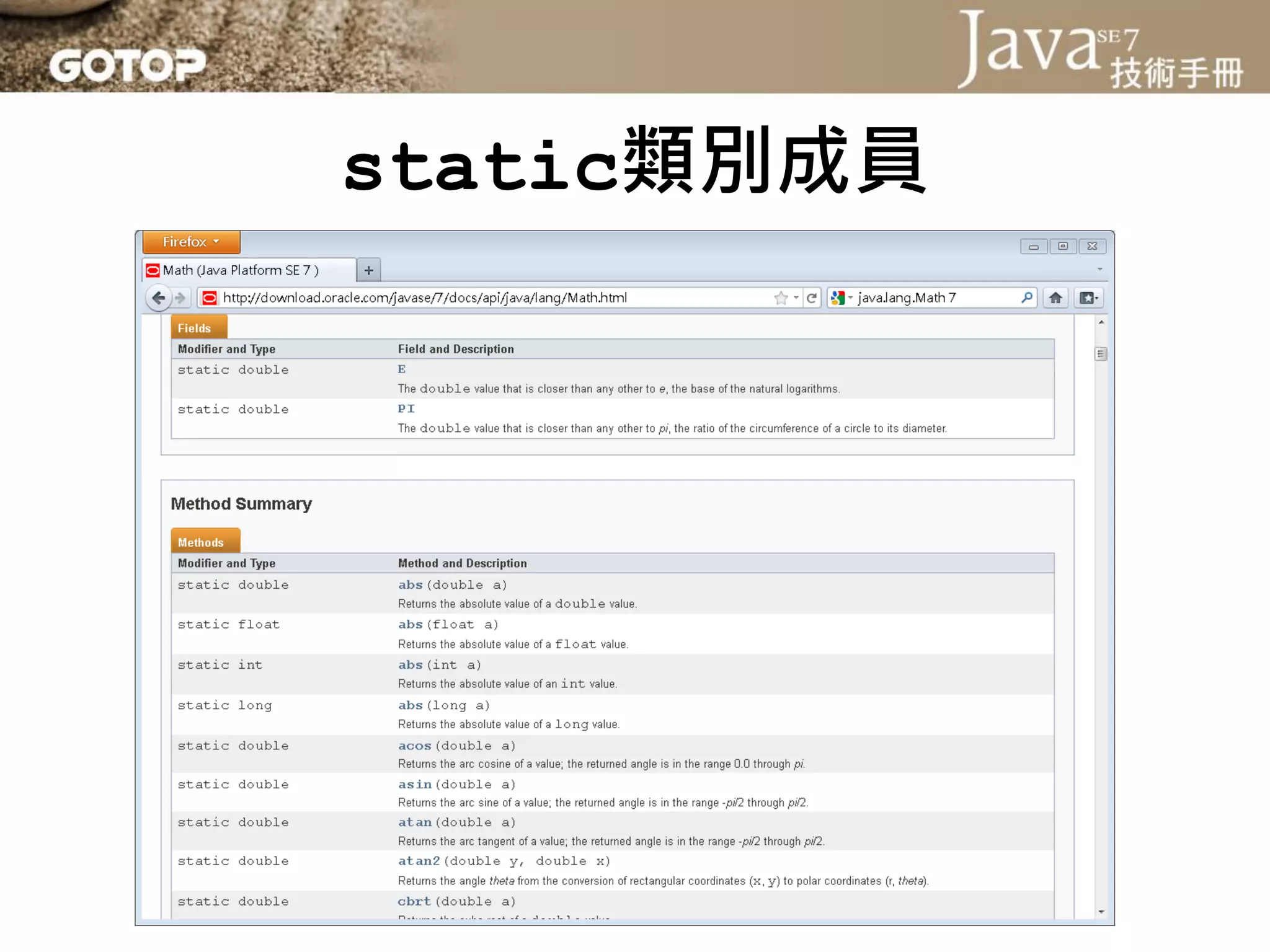Click the scrollbar down arrow
The width and height of the screenshot is (1270, 952).
[1101, 911]
